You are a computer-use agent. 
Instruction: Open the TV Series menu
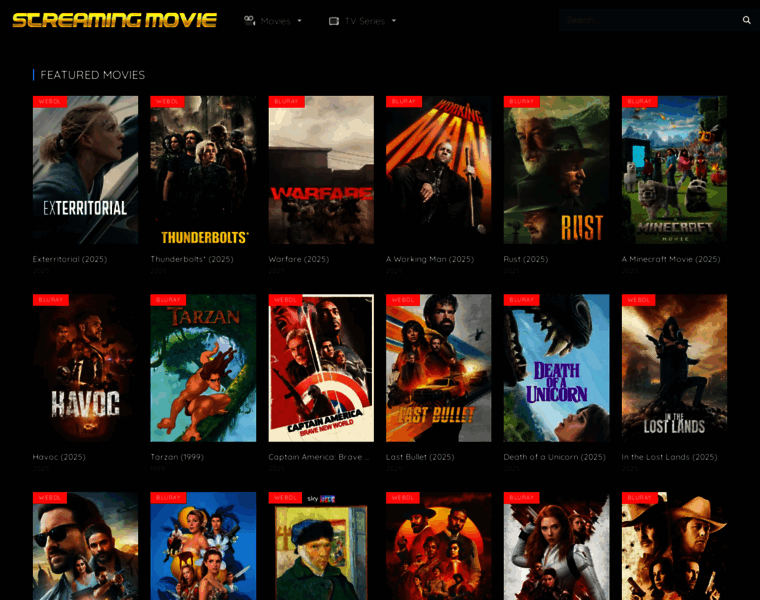coord(364,21)
